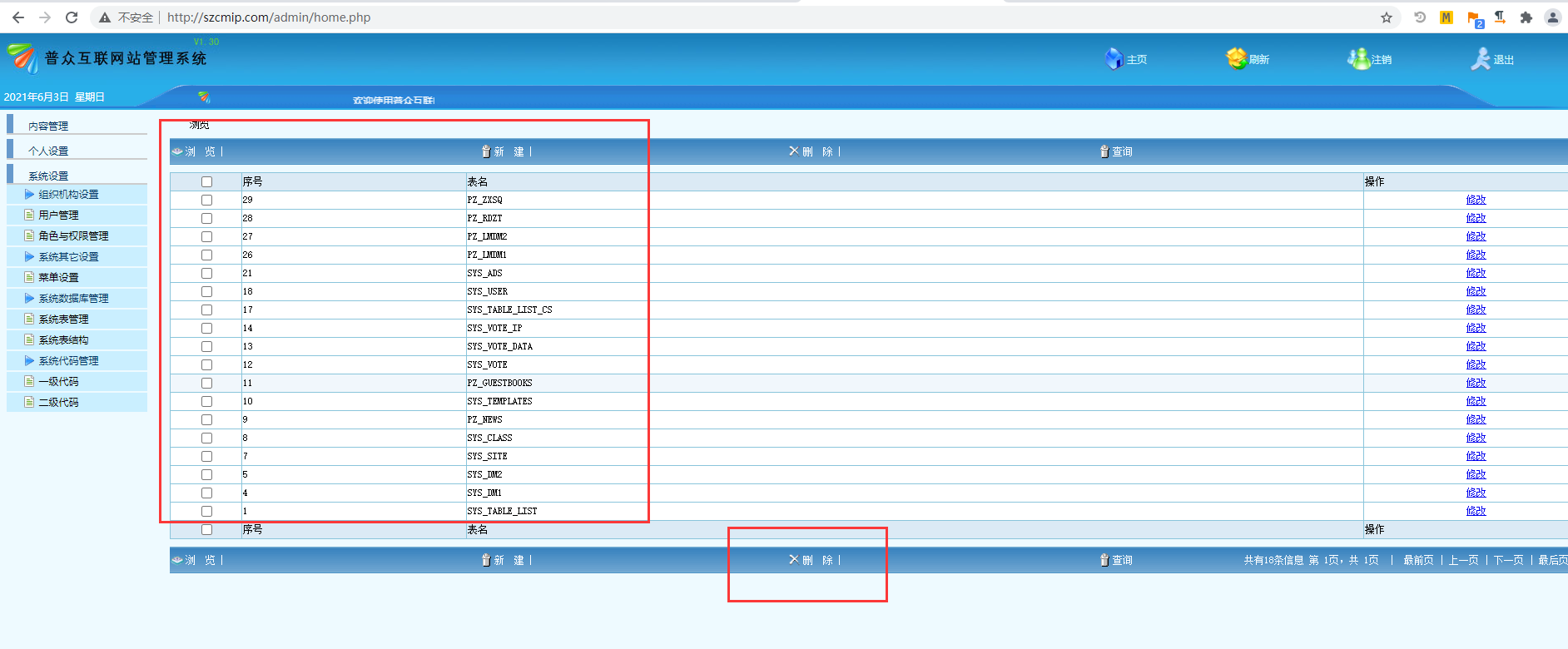Click the 注销 logout user icon
This screenshot has width=1568, height=649.
(1358, 59)
